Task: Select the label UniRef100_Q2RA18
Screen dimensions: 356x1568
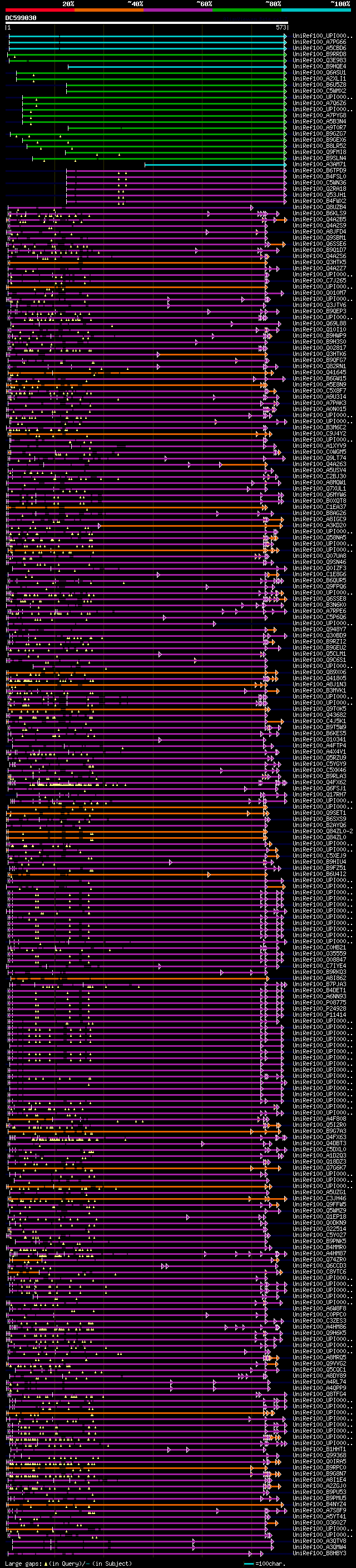Action: point(319,189)
